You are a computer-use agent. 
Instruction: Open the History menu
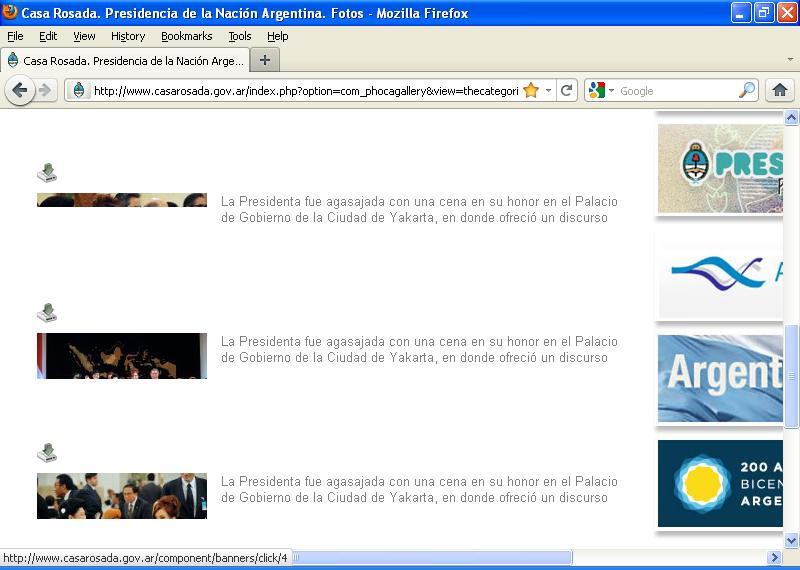pyautogui.click(x=128, y=36)
